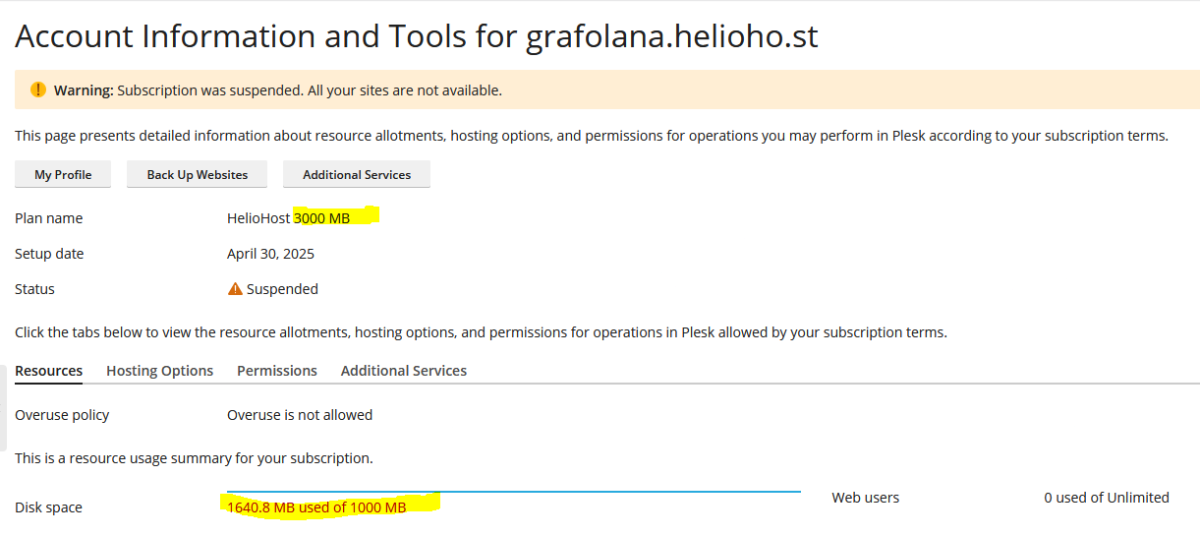The image size is (1200, 536).
Task: Click the Web users label
Action: tap(865, 497)
